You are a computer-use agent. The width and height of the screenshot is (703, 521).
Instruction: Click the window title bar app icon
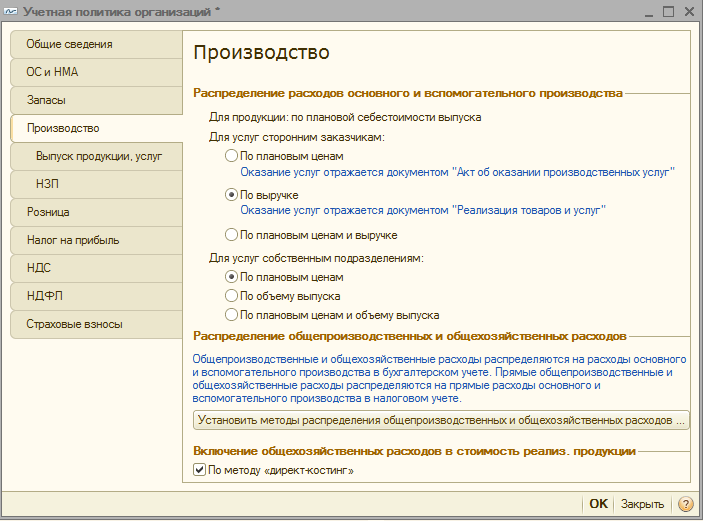pos(11,11)
